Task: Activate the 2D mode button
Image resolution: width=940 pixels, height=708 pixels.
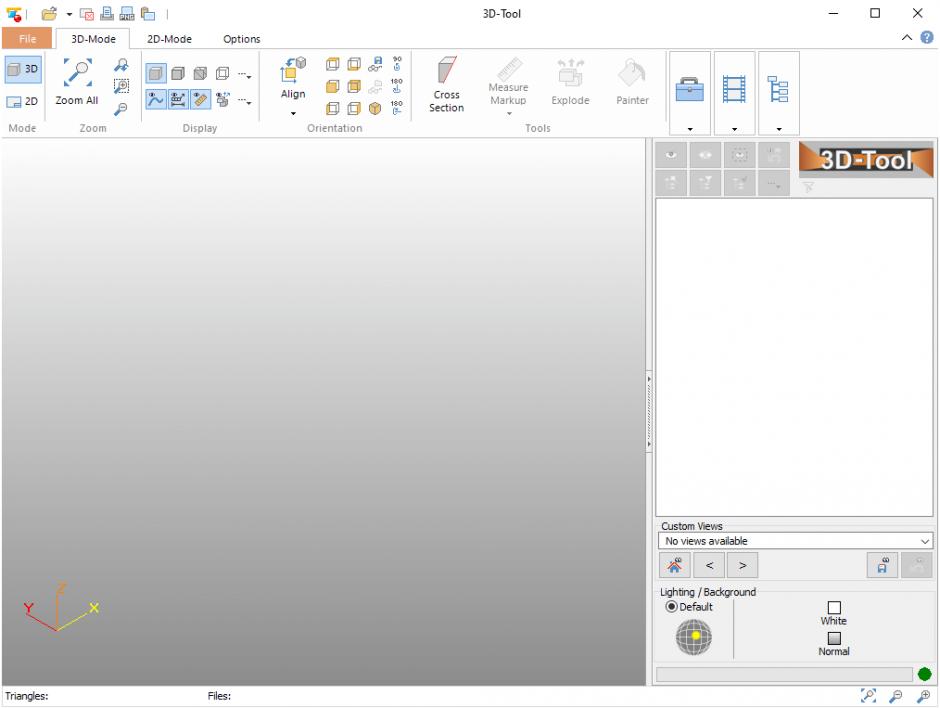Action: pos(23,101)
